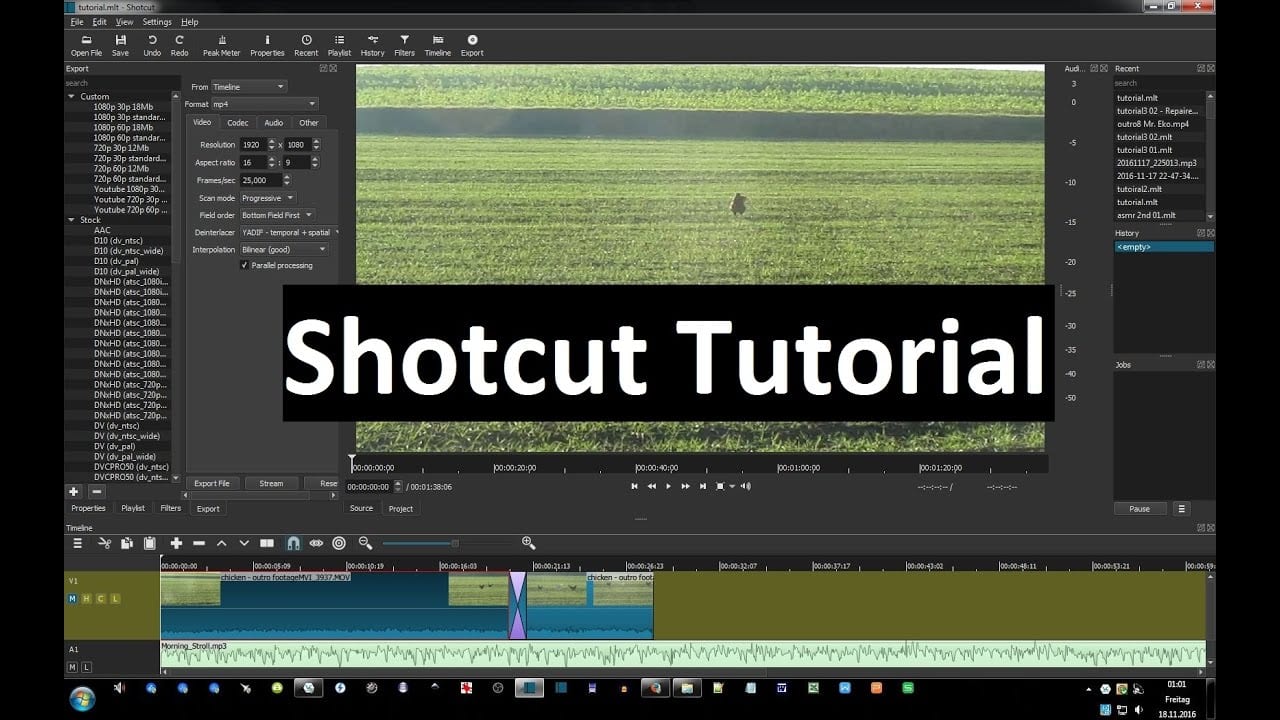Lock audio track A1 with L button
Viewport: 1280px width, 720px height.
coord(87,666)
